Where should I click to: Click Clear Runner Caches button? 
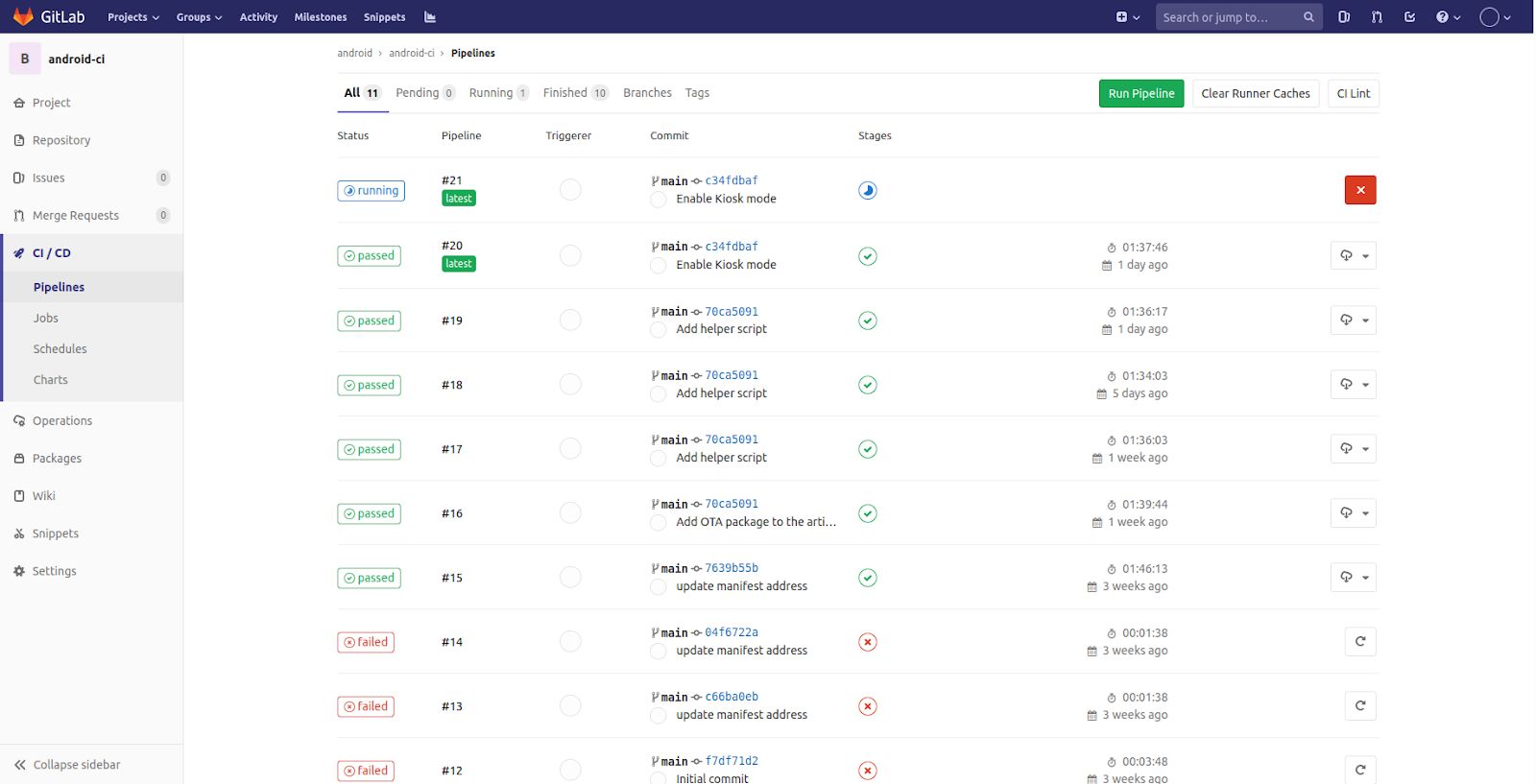coord(1256,93)
